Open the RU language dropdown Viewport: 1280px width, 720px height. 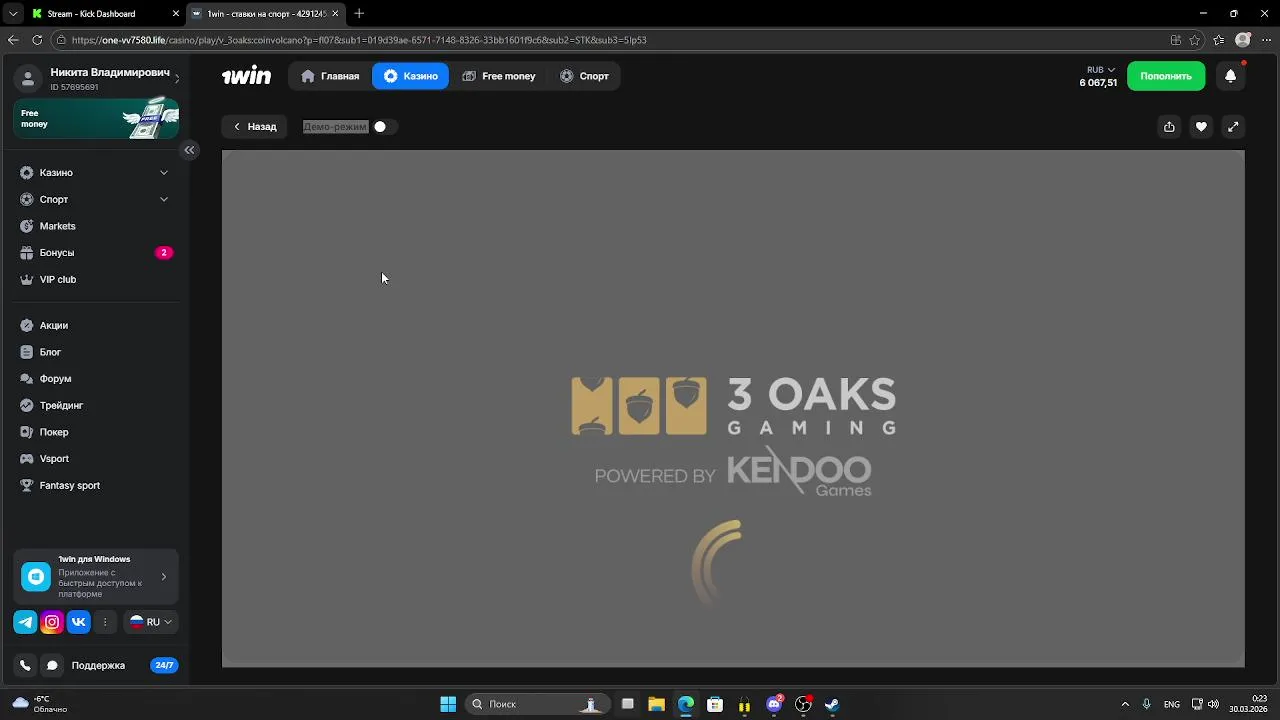pyautogui.click(x=150, y=622)
